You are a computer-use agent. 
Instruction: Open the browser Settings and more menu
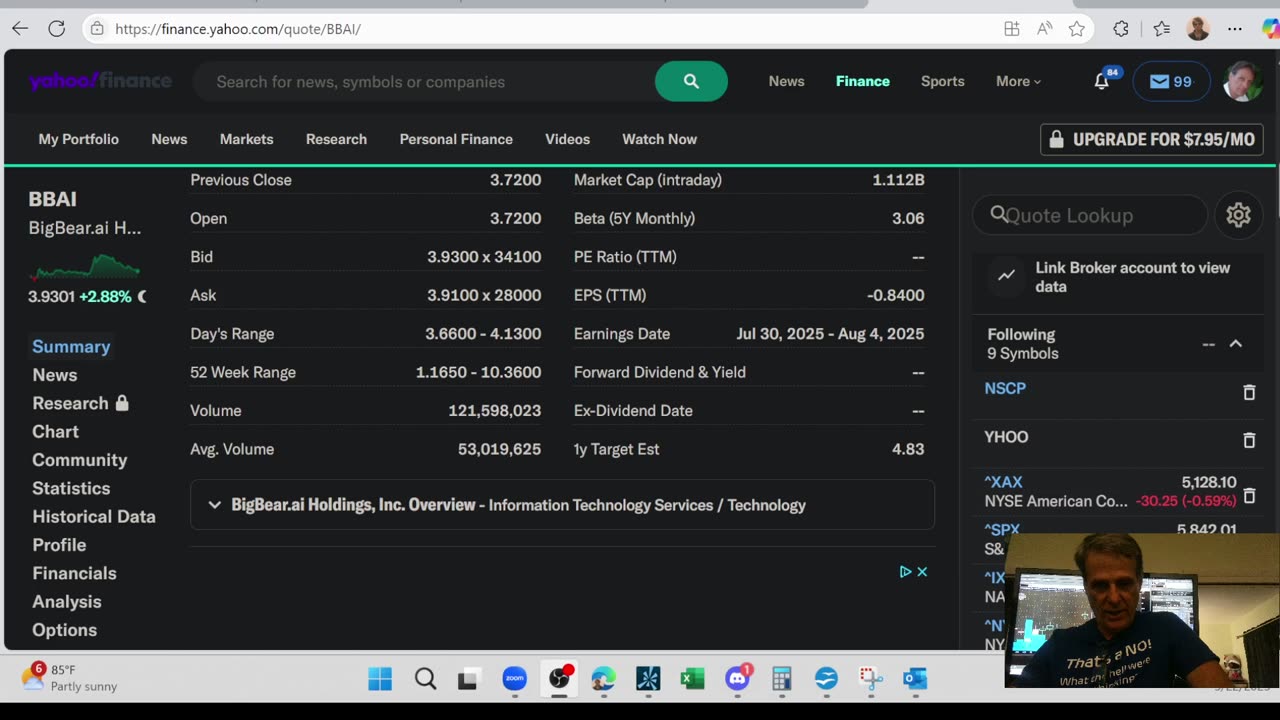pos(1235,29)
